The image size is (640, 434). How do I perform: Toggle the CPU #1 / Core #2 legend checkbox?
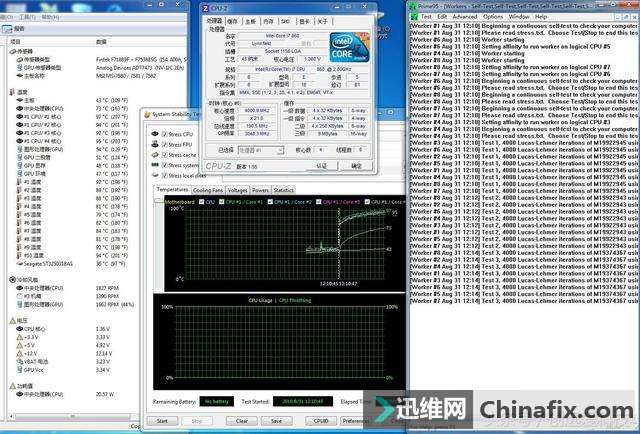pyautogui.click(x=270, y=202)
